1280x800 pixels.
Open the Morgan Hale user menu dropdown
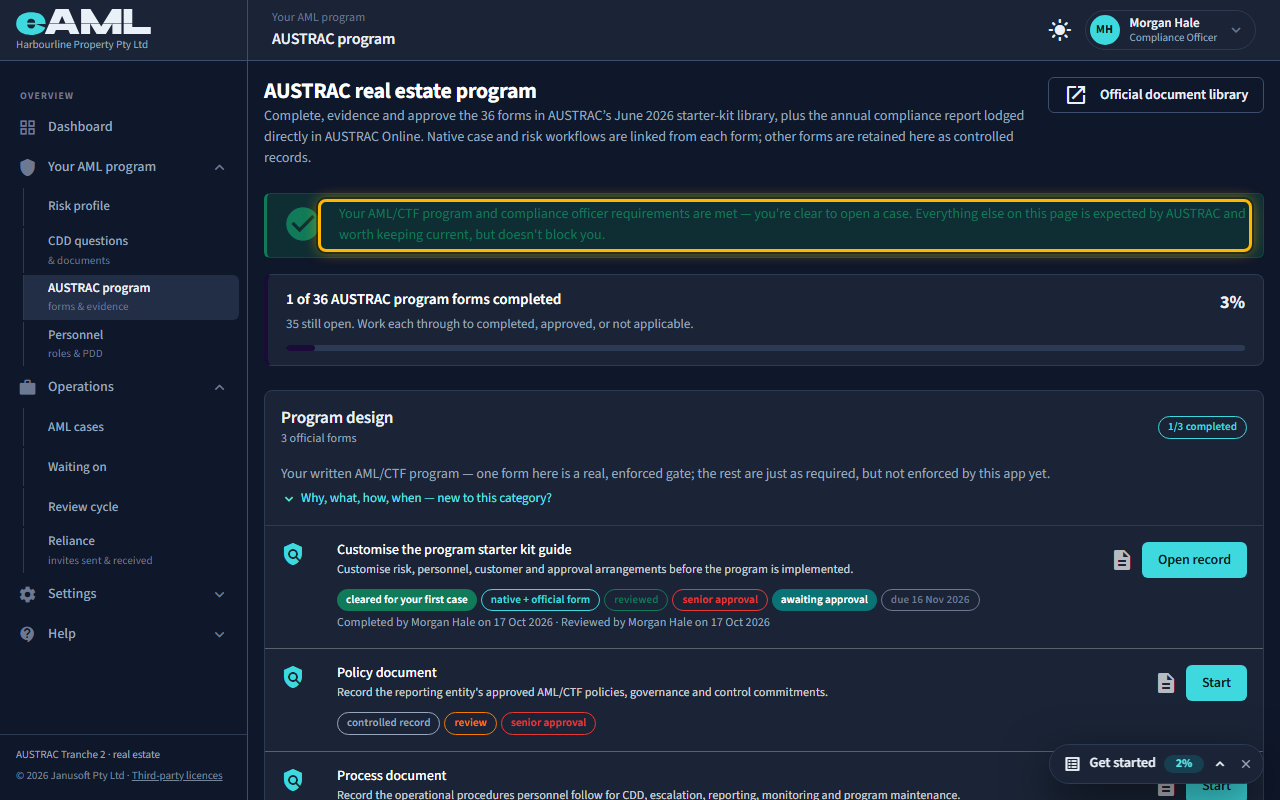coord(1236,30)
